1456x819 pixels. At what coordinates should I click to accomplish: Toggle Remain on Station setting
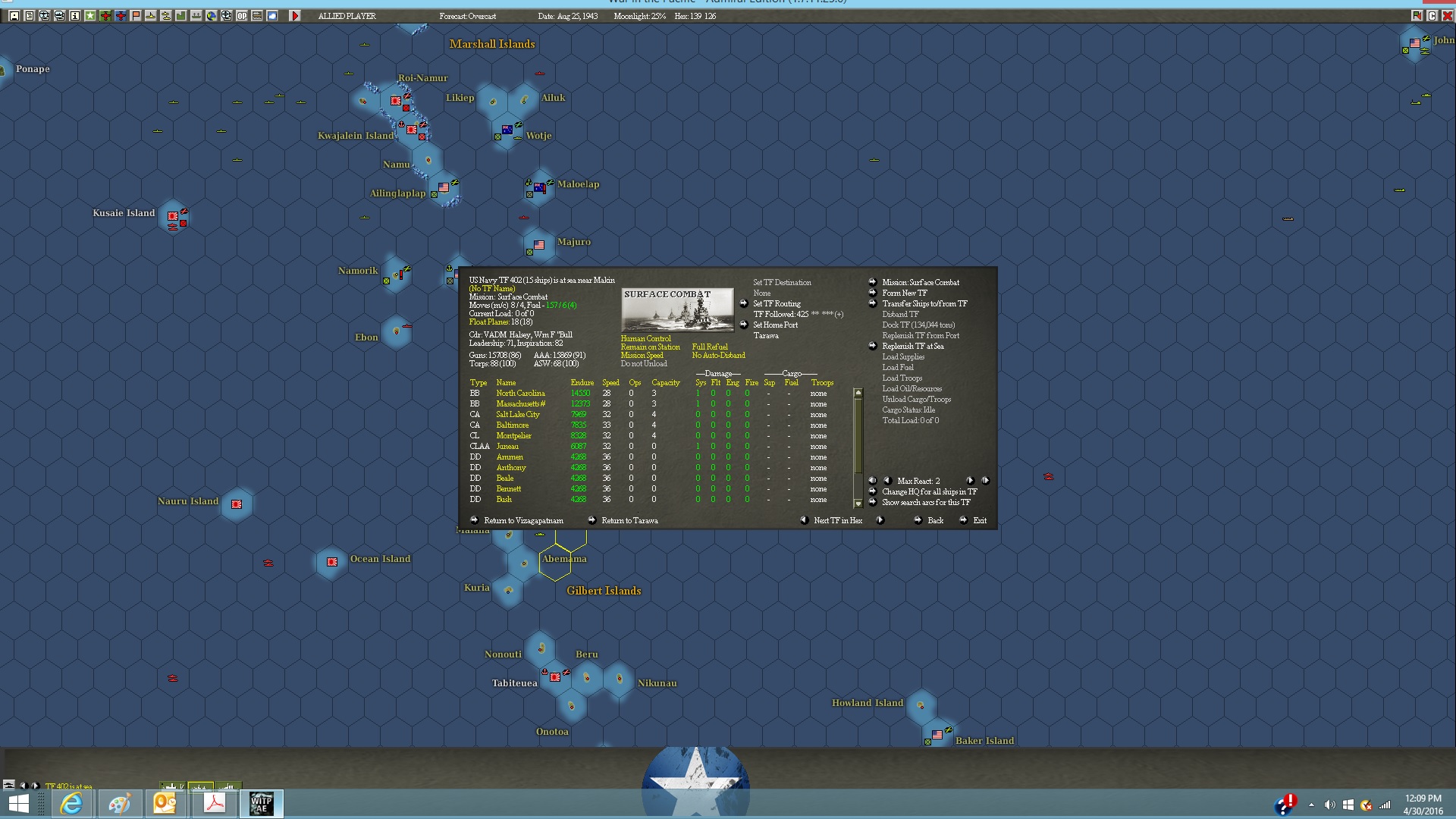tap(650, 347)
